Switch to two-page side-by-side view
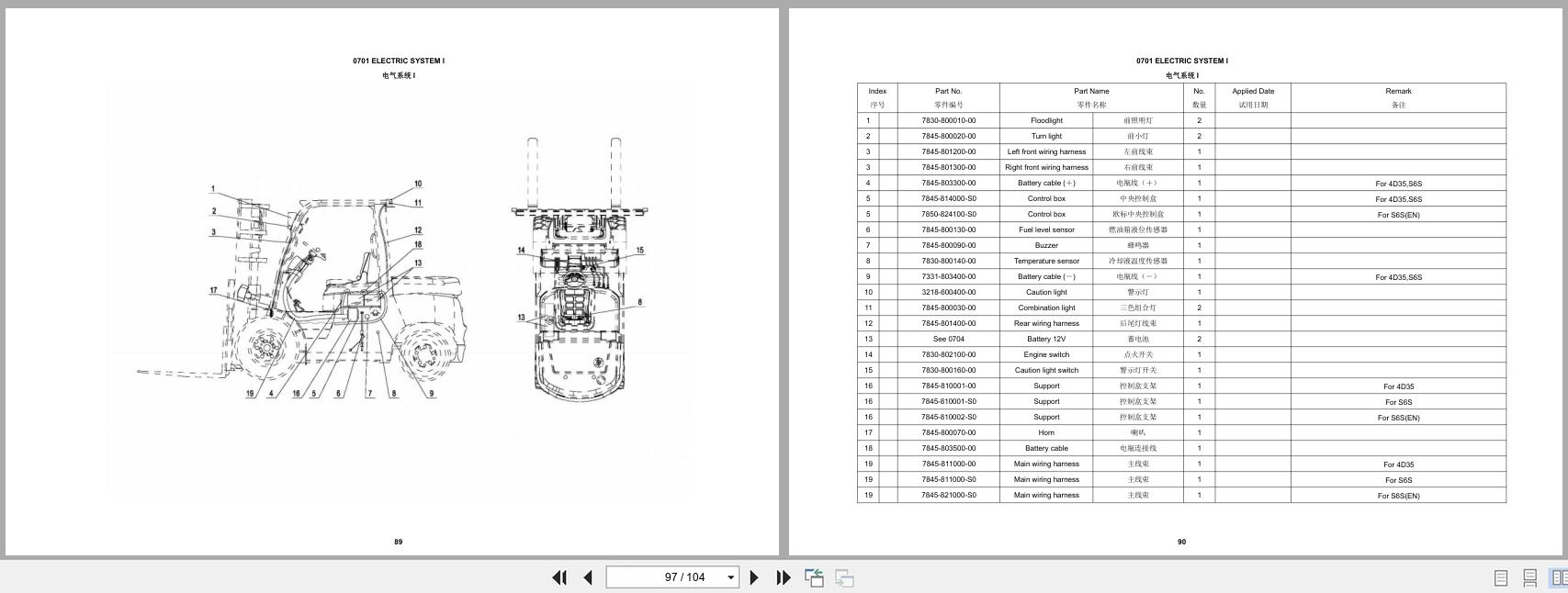This screenshot has width=1568, height=593. (x=1559, y=577)
